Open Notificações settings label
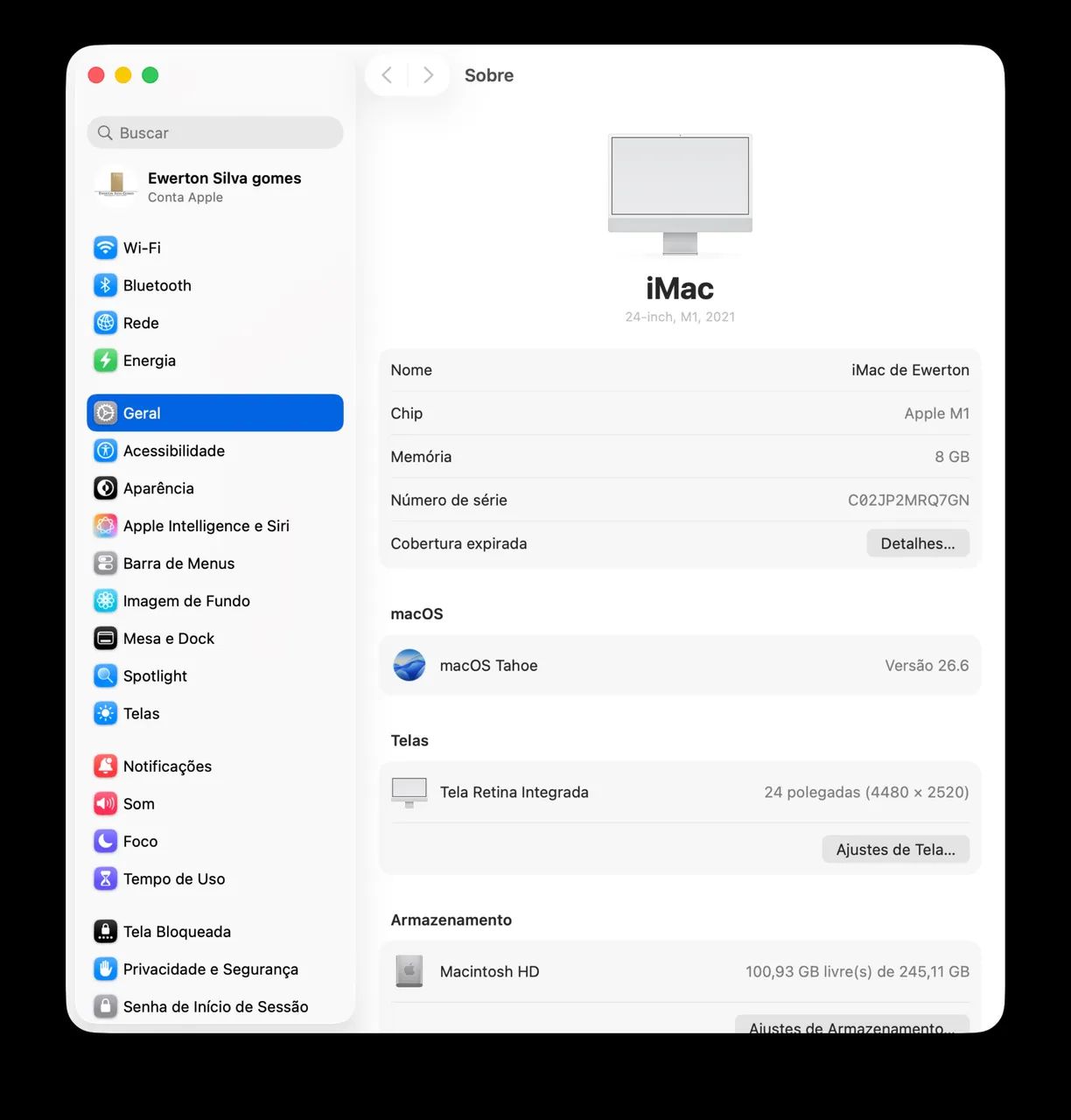This screenshot has height=1120, width=1071. click(x=167, y=766)
